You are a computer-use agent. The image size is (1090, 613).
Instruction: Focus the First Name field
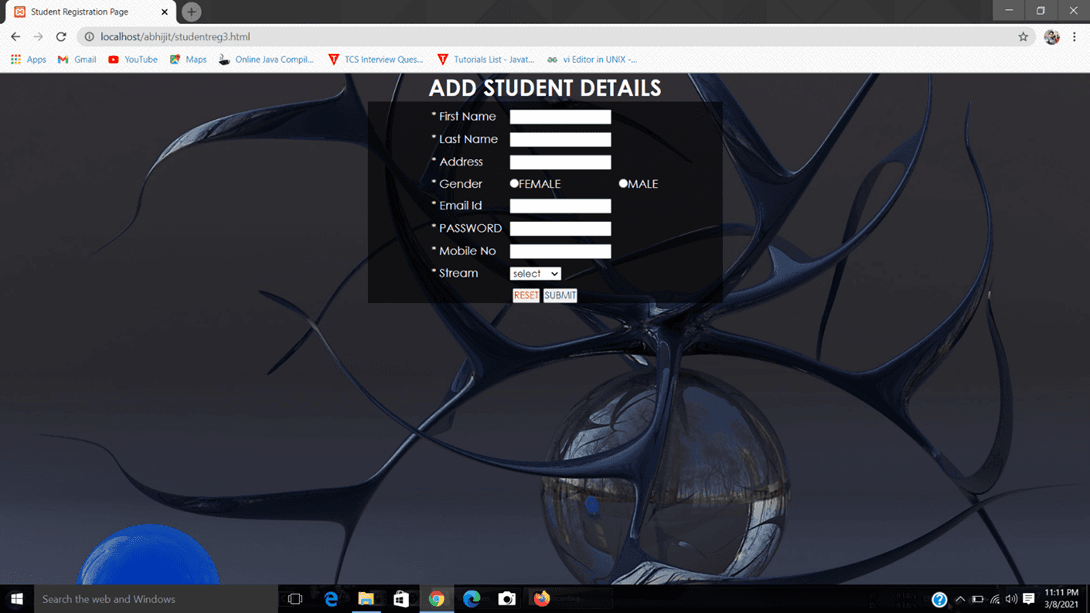[560, 117]
